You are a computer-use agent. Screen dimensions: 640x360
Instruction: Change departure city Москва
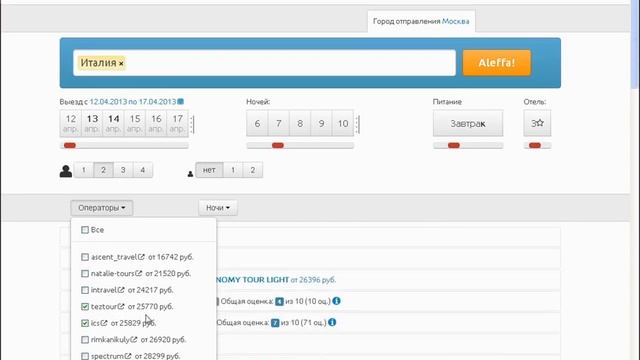click(x=456, y=21)
